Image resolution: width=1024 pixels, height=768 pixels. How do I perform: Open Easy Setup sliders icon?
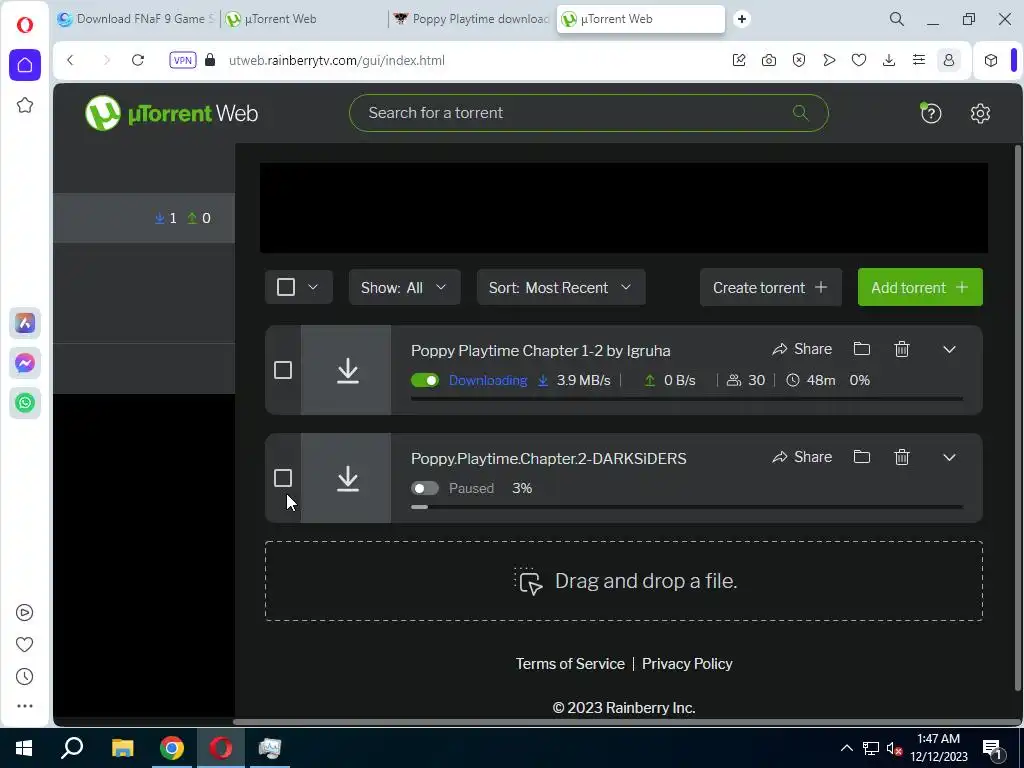click(919, 60)
